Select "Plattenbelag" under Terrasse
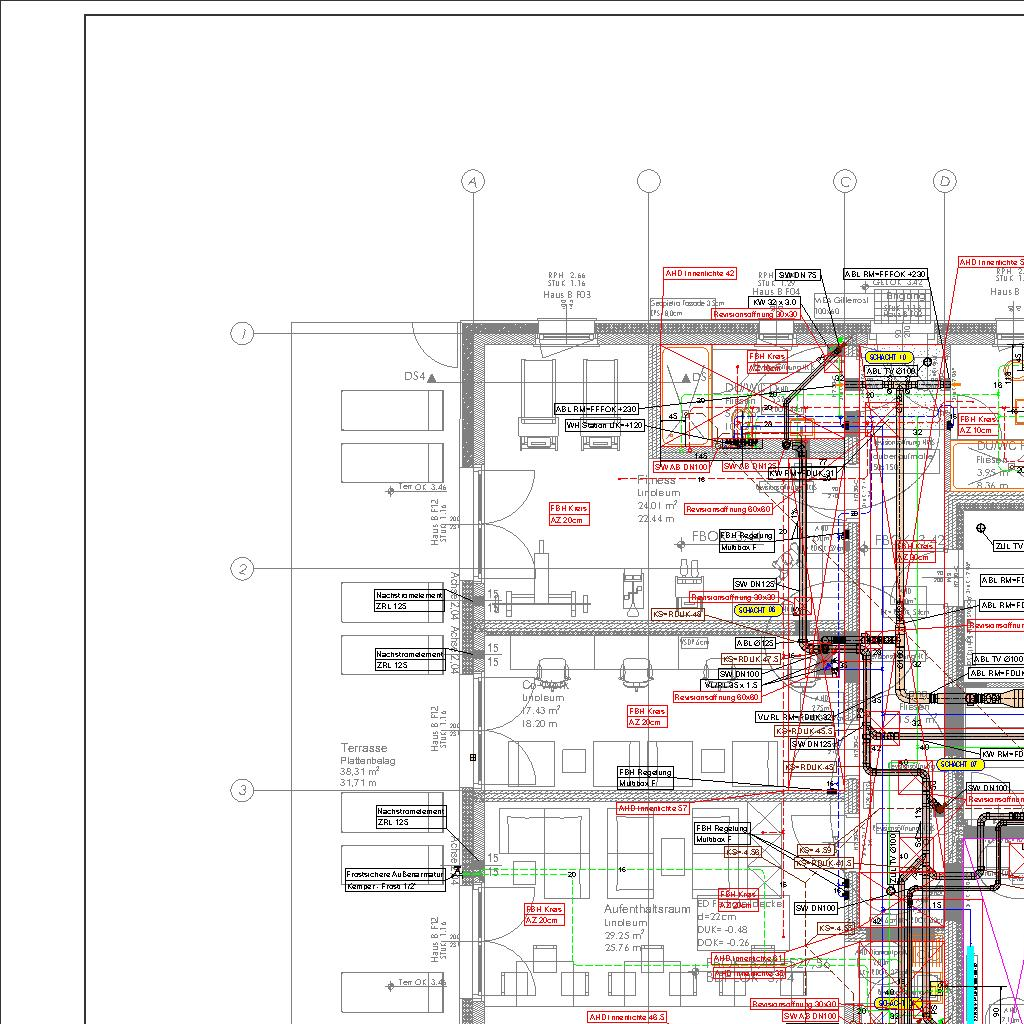Screen dimensions: 1024x1024 point(368,761)
